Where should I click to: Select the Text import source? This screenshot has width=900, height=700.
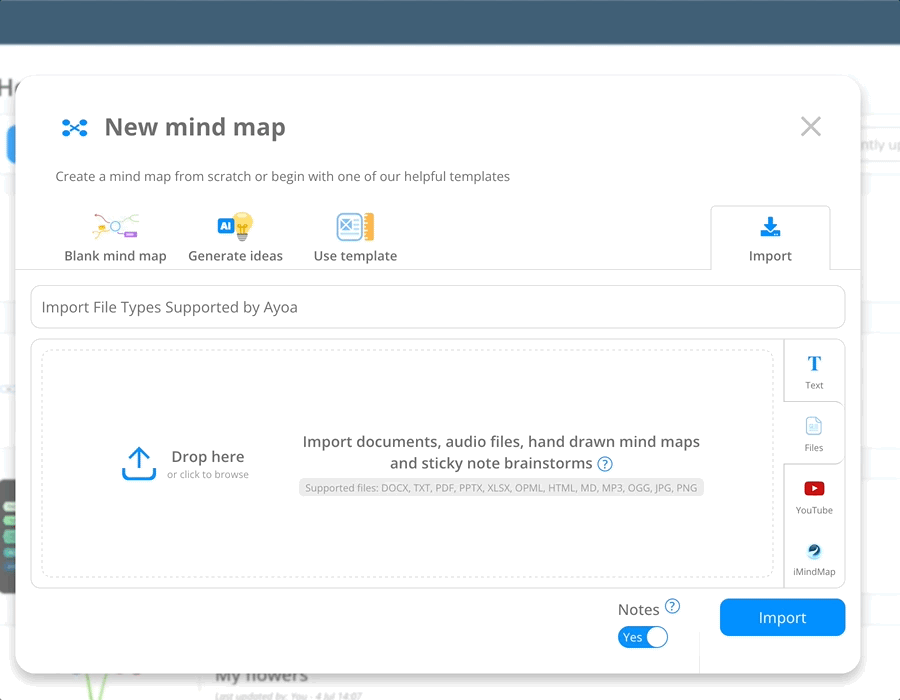[x=813, y=371]
